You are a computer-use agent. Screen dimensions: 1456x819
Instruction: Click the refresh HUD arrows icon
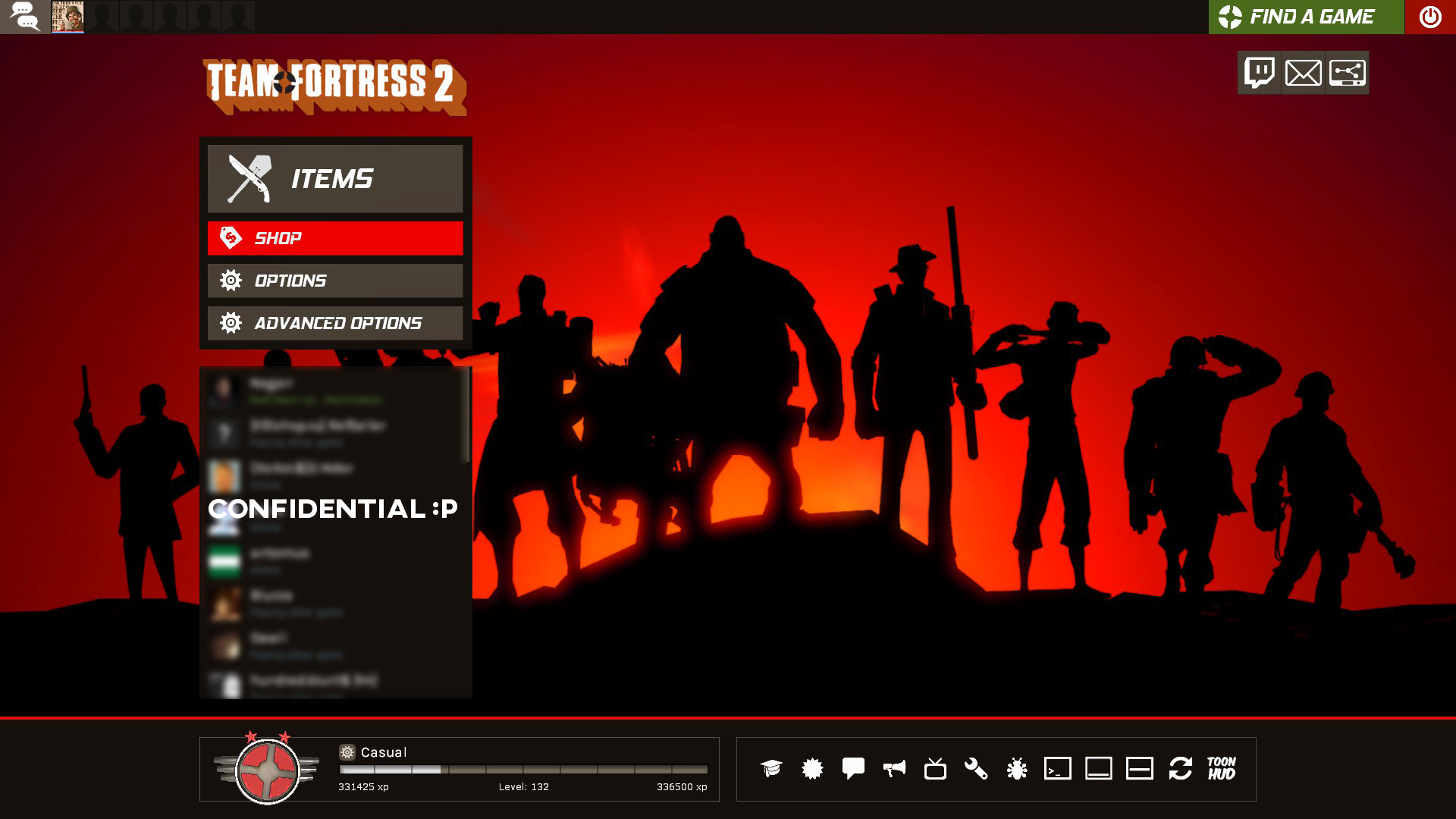pos(1181,768)
